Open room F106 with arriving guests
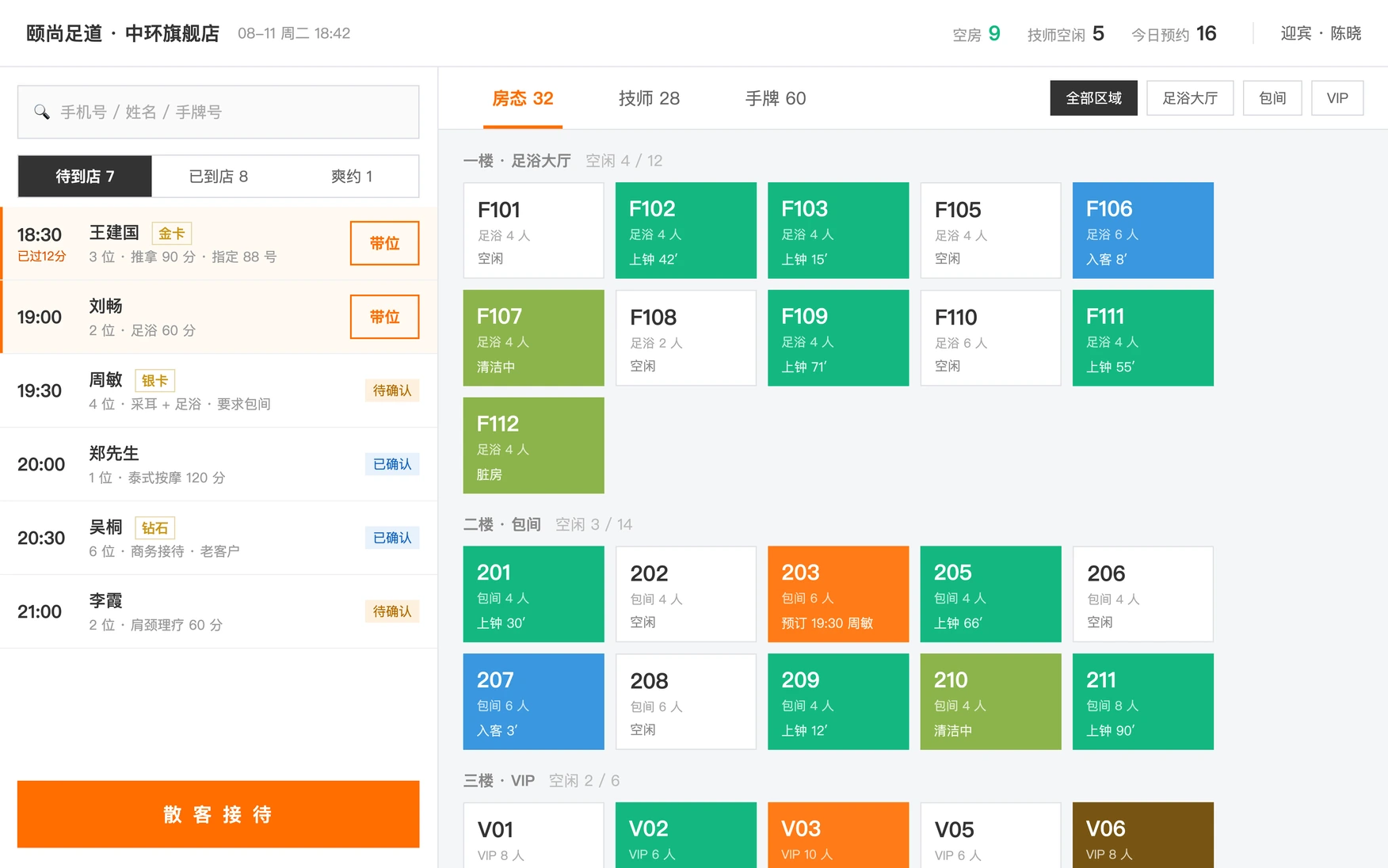This screenshot has width=1388, height=868. (1143, 230)
